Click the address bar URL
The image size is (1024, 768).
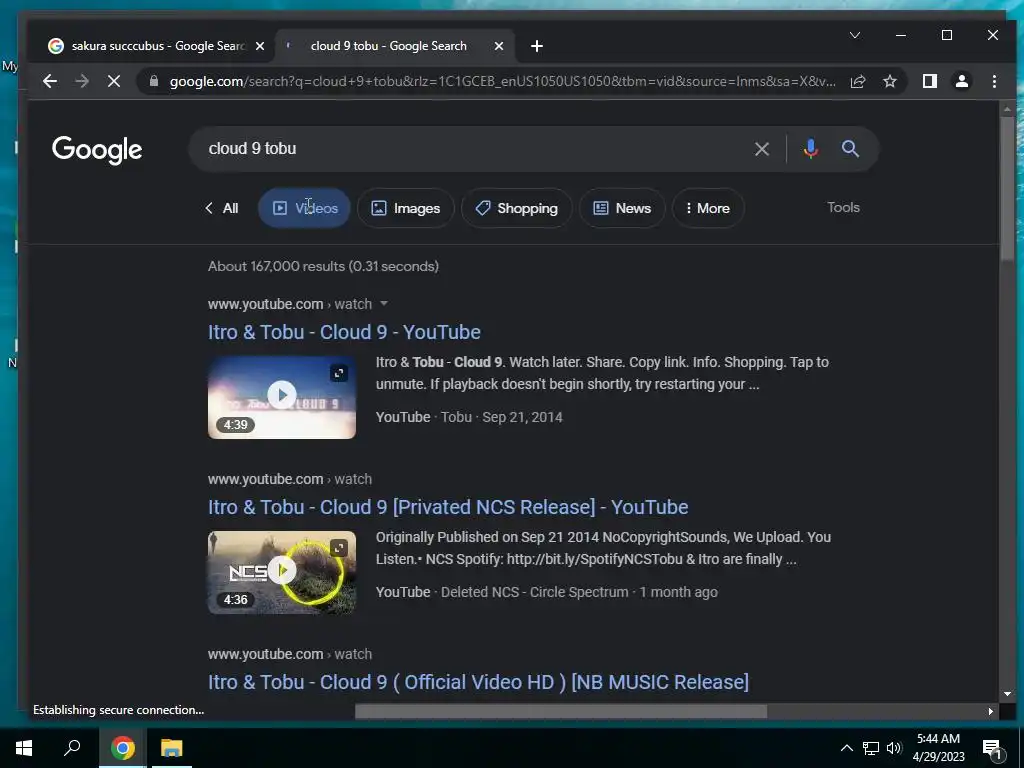(x=503, y=81)
